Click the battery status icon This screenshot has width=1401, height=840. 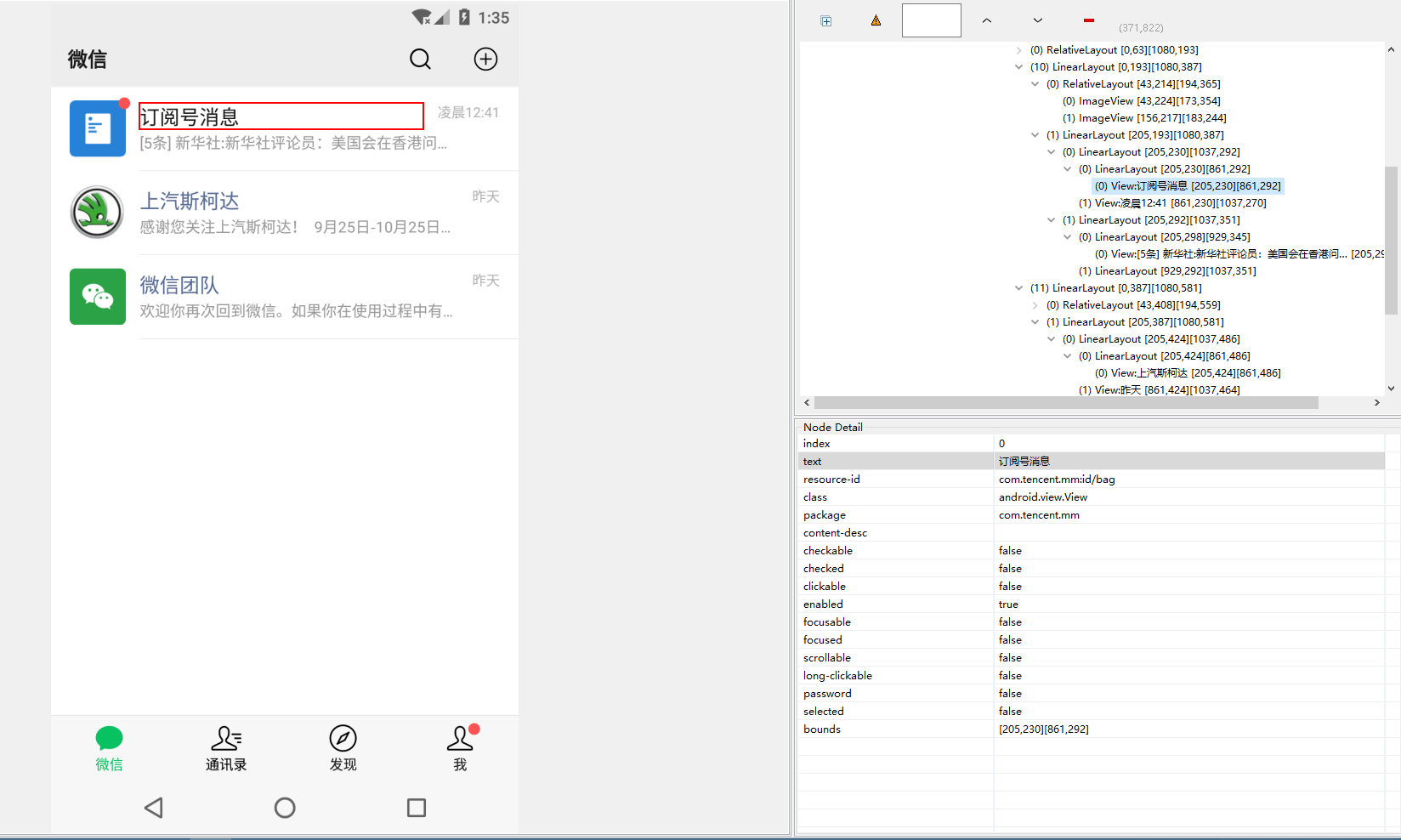point(464,17)
